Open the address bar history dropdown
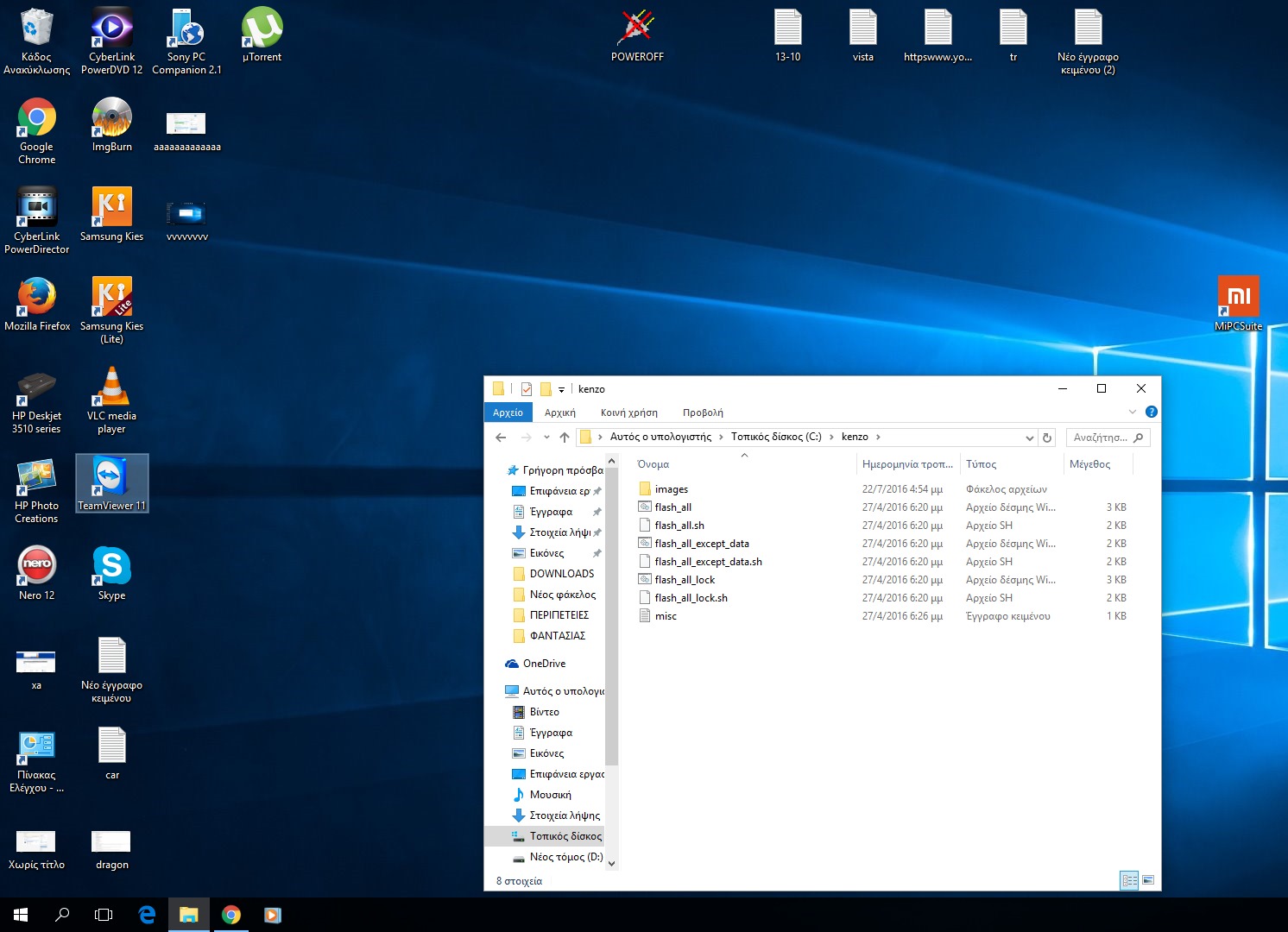The image size is (1288, 932). click(1029, 438)
